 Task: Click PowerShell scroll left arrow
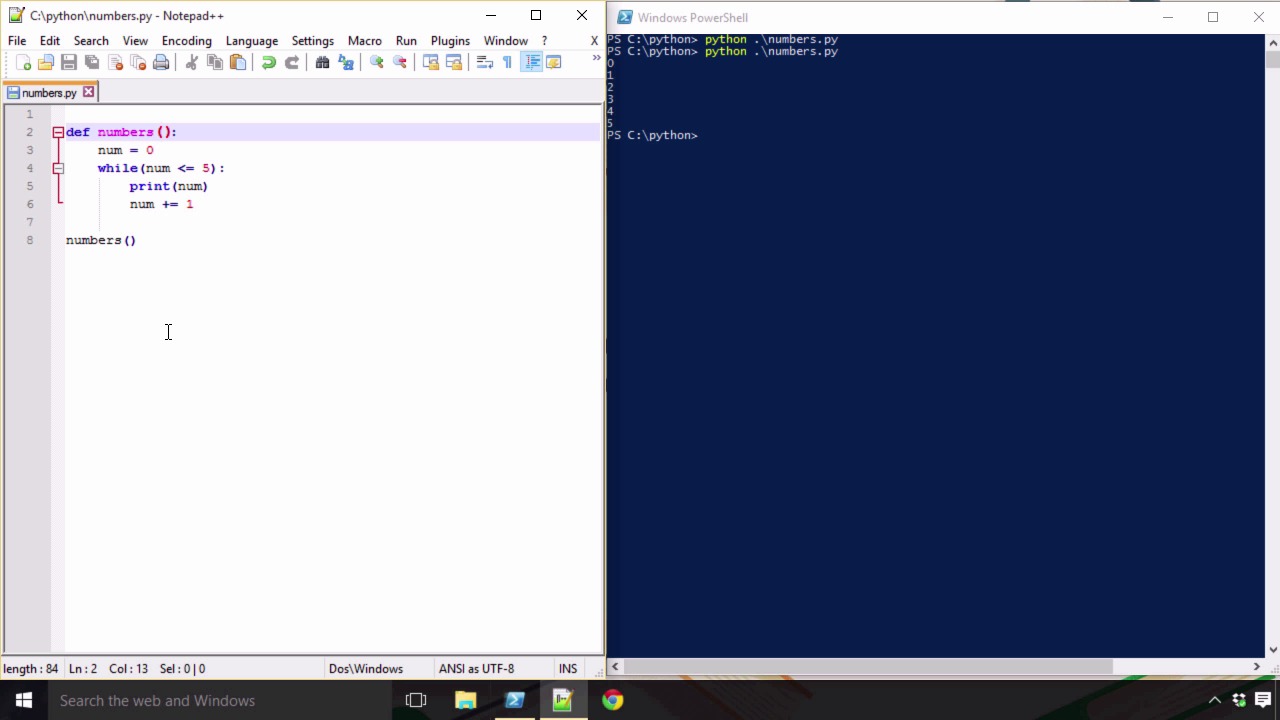(615, 666)
